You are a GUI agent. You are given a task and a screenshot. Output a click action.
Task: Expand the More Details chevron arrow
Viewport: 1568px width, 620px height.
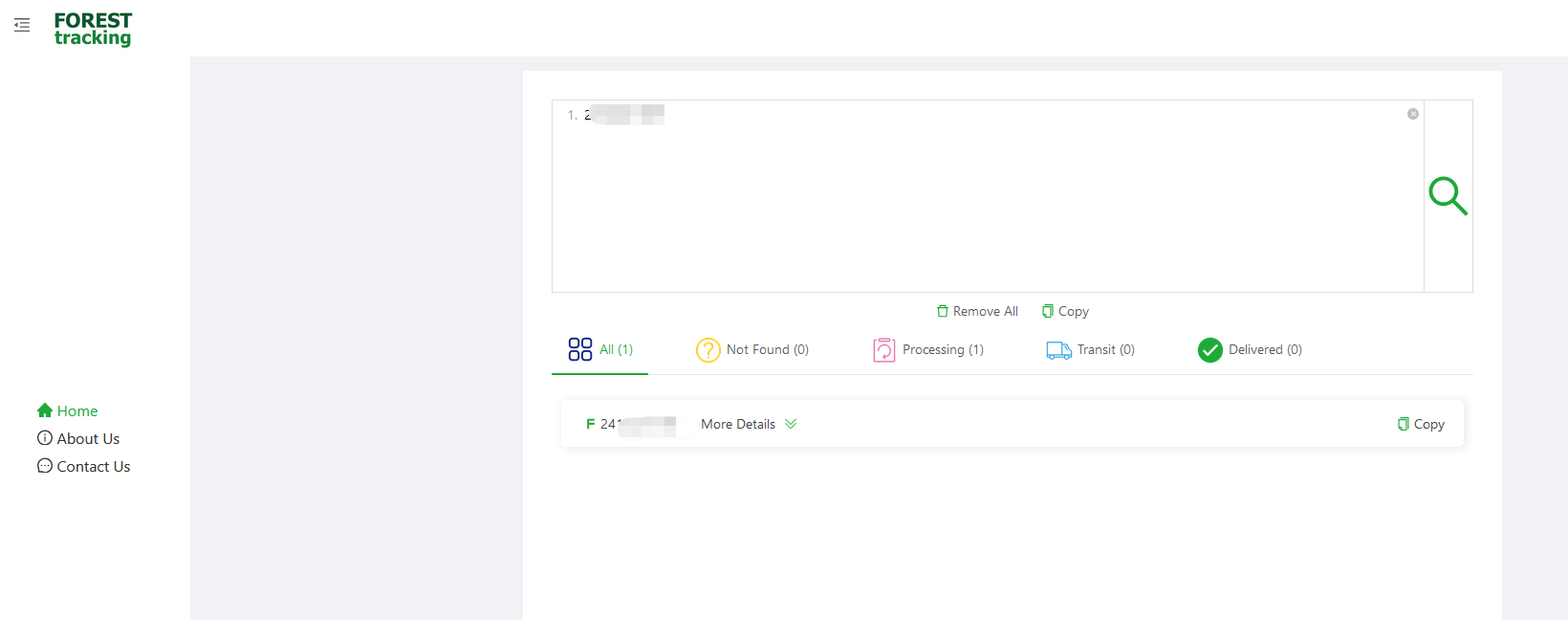(x=791, y=424)
